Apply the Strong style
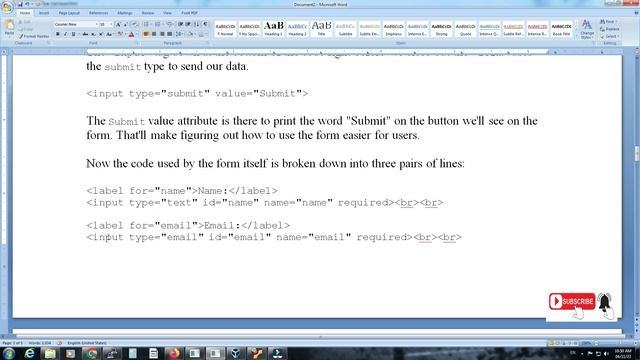The height and width of the screenshot is (360, 640). point(441,29)
